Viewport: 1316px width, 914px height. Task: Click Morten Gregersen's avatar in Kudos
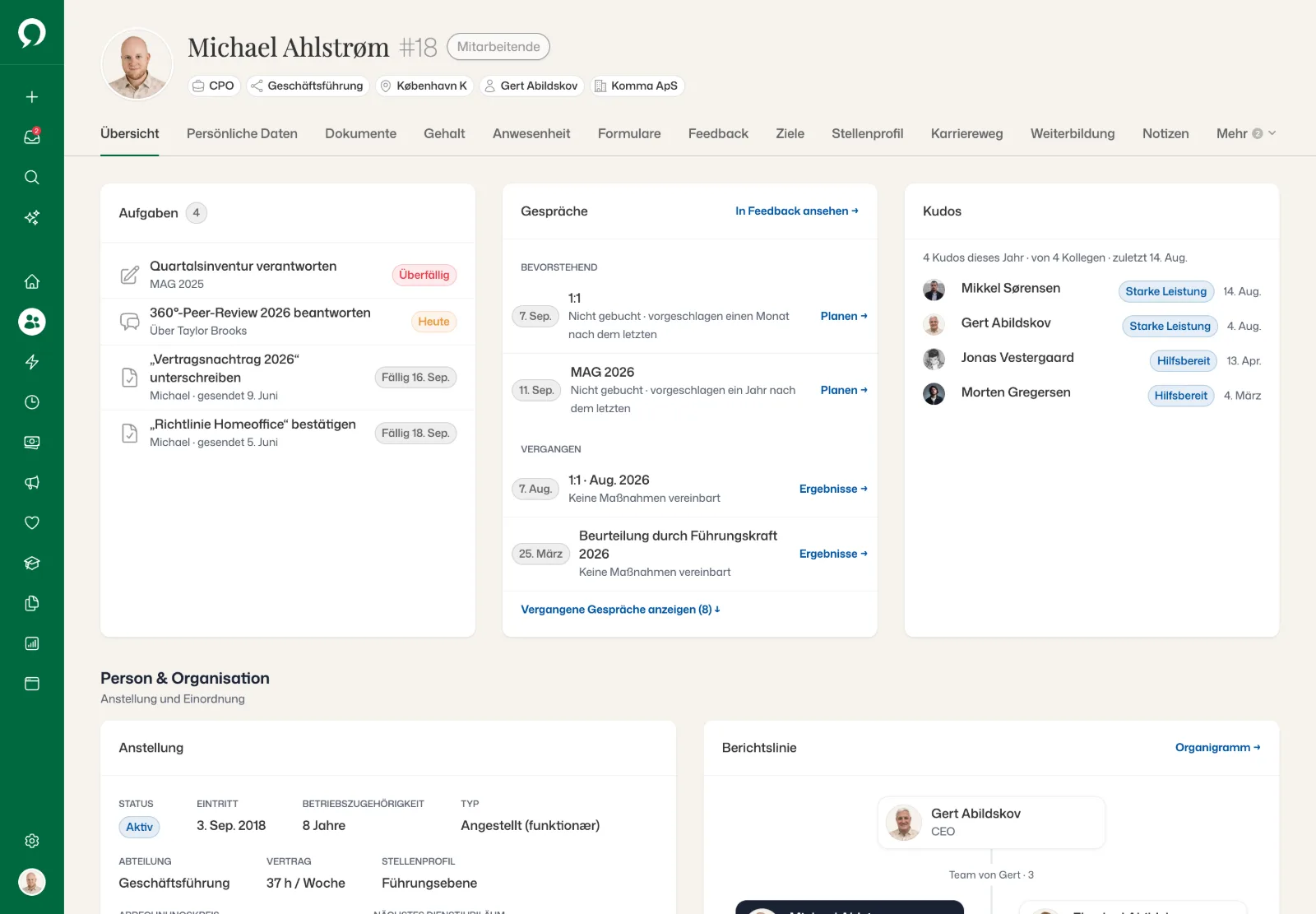pyautogui.click(x=934, y=393)
